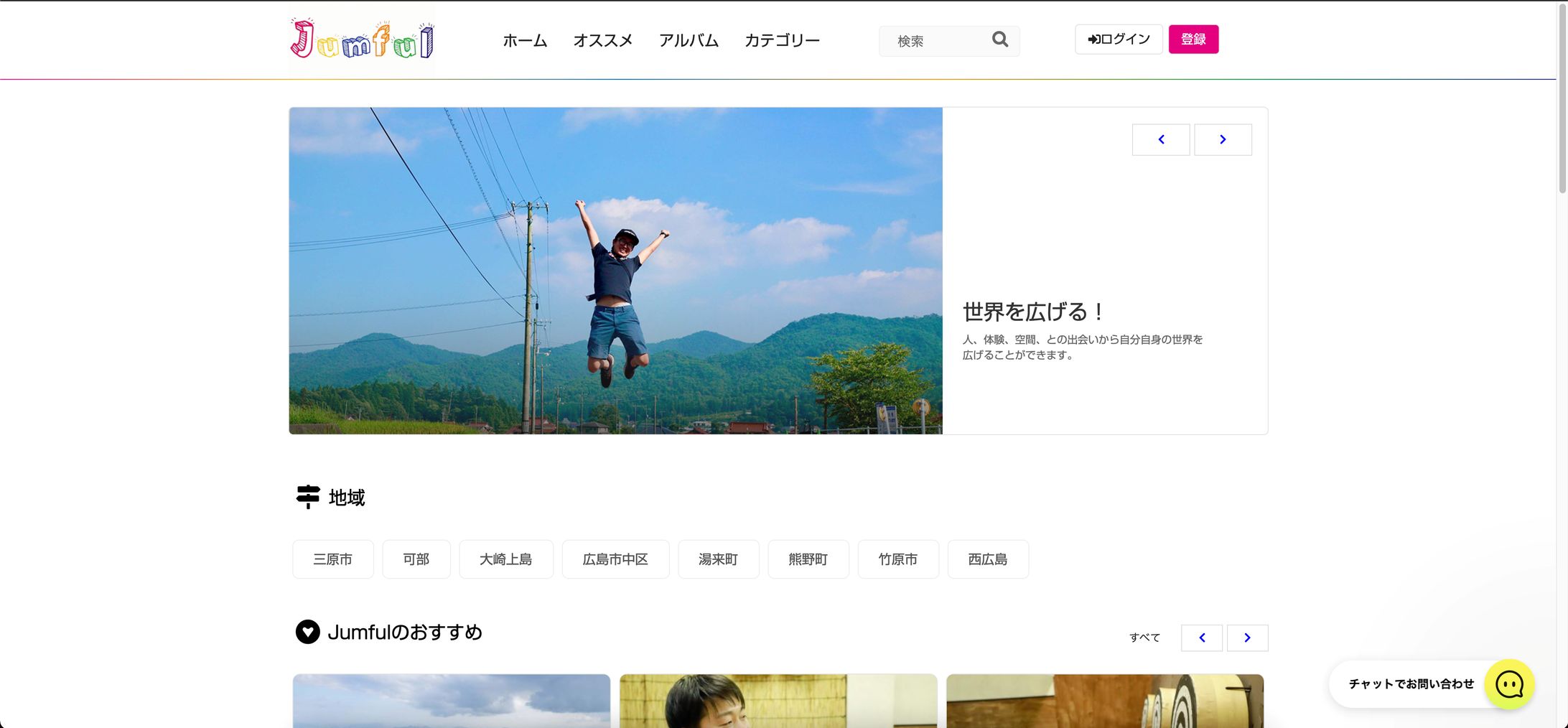Viewport: 1568px width, 728px height.
Task: Click previous arrow in Jumfulのおすすめ section
Action: [x=1202, y=638]
